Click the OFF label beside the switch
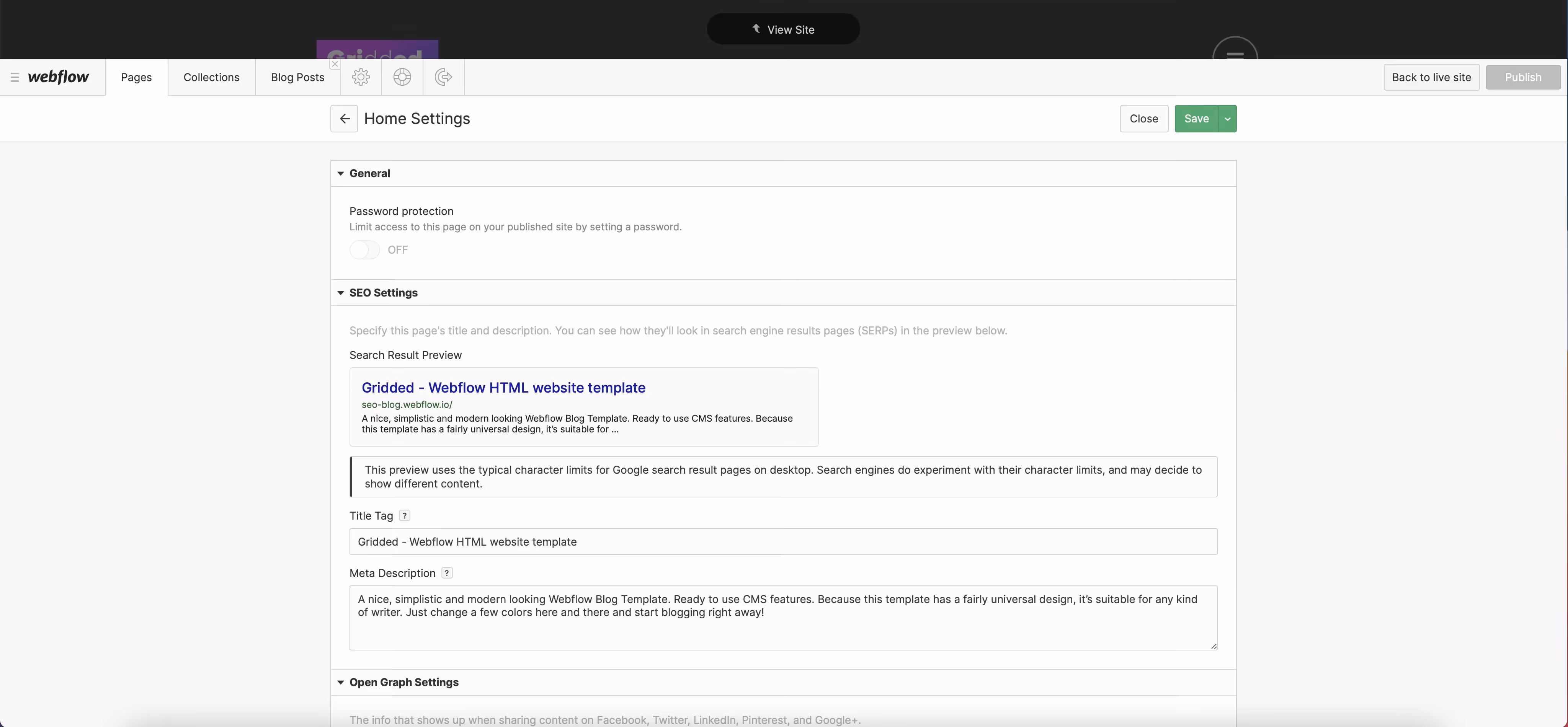The image size is (1568, 727). [x=397, y=250]
